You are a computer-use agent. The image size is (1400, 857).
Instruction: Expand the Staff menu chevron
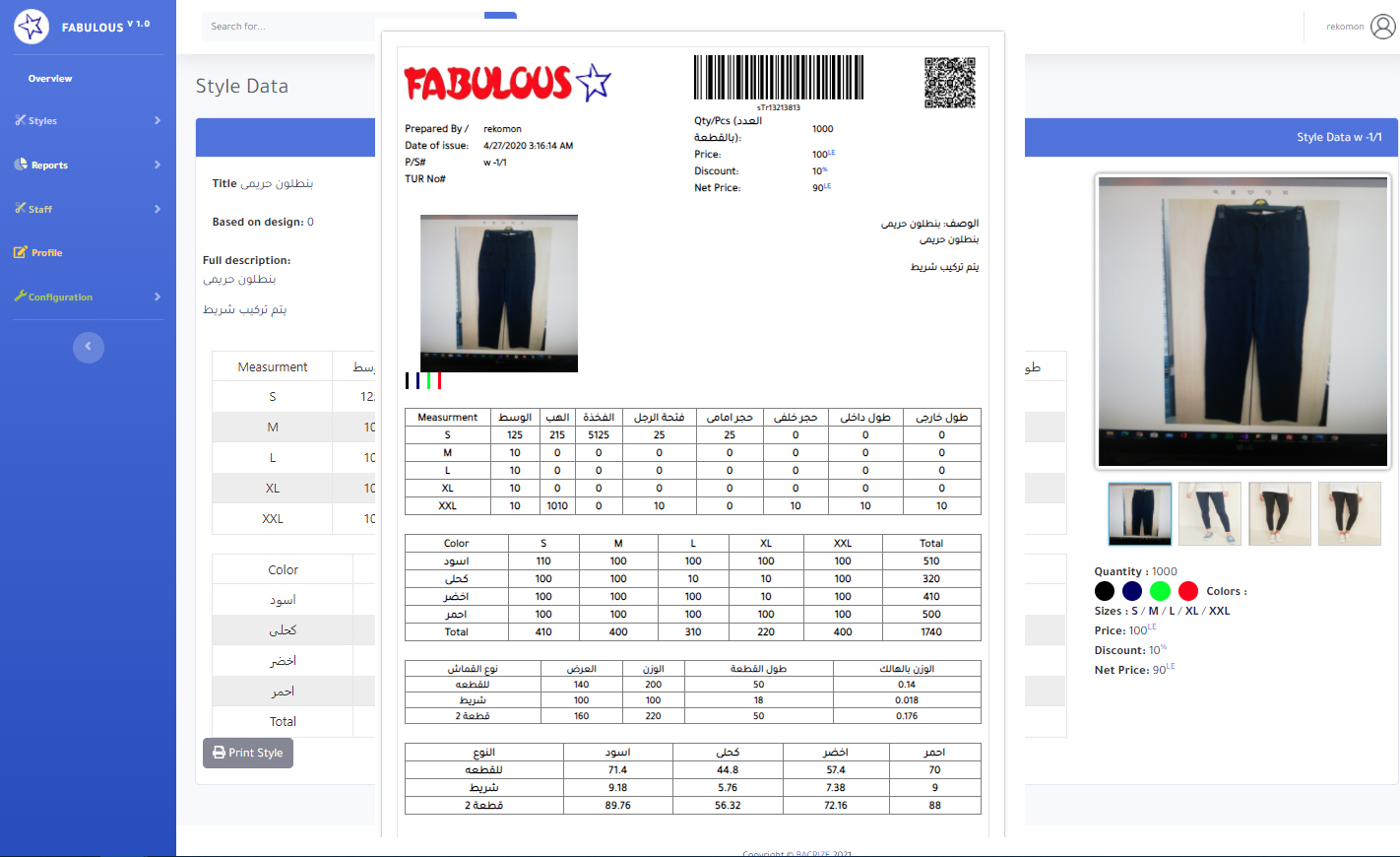pos(158,209)
